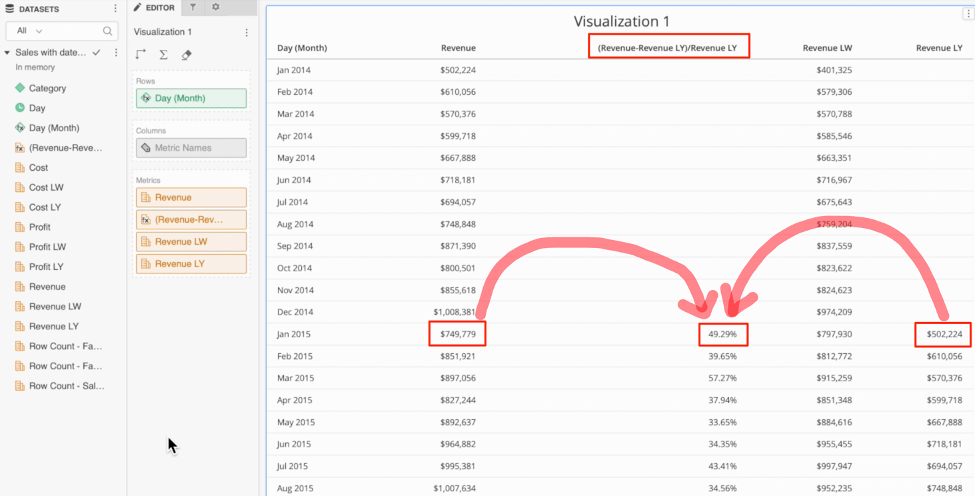The height and width of the screenshot is (497, 977).
Task: Select the Profit LY metric in datasets
Action: (47, 267)
